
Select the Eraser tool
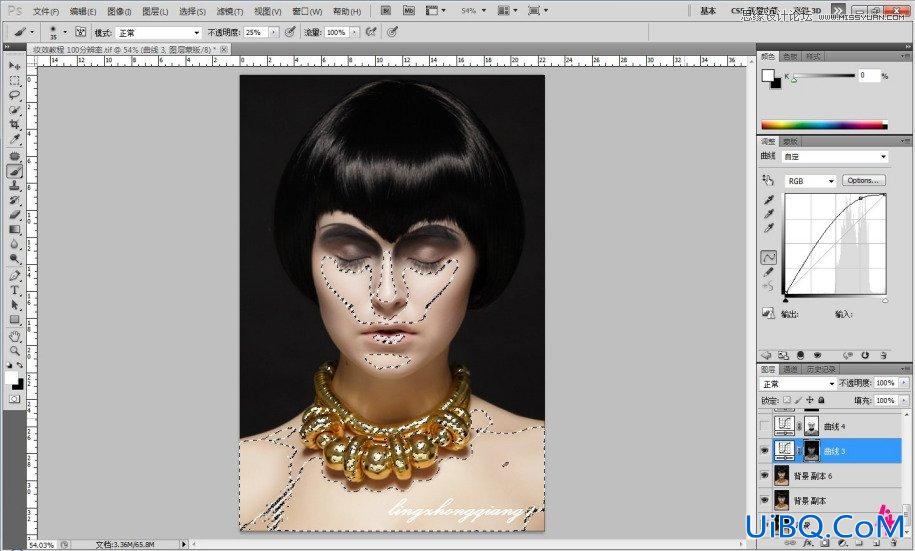coord(15,215)
